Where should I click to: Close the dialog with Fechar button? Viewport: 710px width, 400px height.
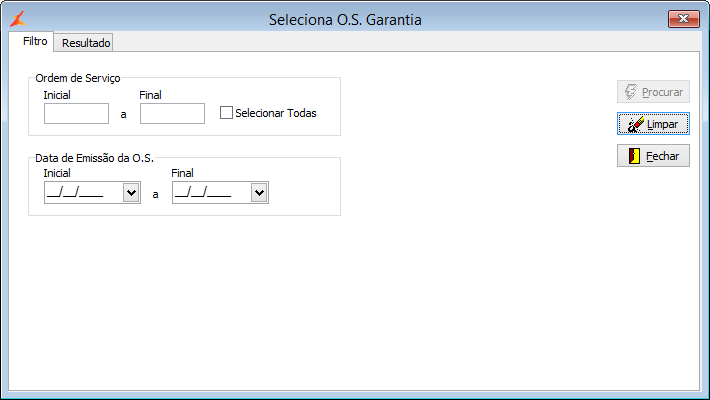click(653, 156)
